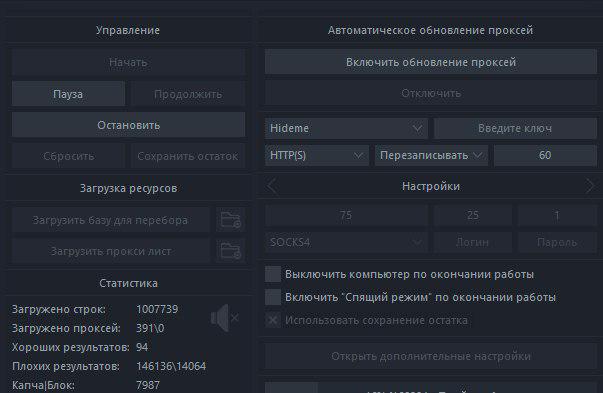Image resolution: width=603 pixels, height=393 pixels.
Task: Click the 'Продолжить' button
Action: coord(188,94)
